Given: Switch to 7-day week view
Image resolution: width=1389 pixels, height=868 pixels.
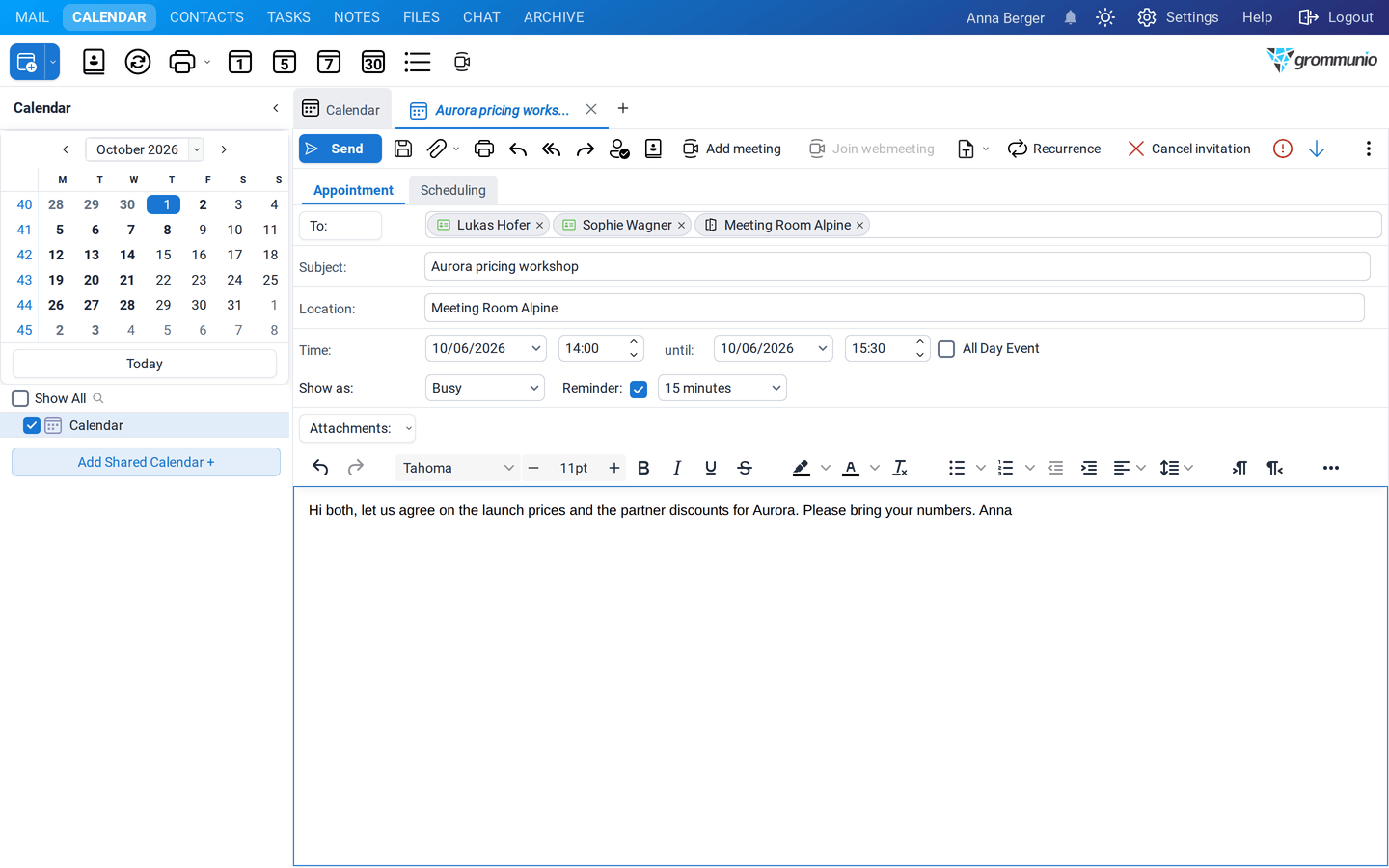Looking at the screenshot, I should [329, 62].
